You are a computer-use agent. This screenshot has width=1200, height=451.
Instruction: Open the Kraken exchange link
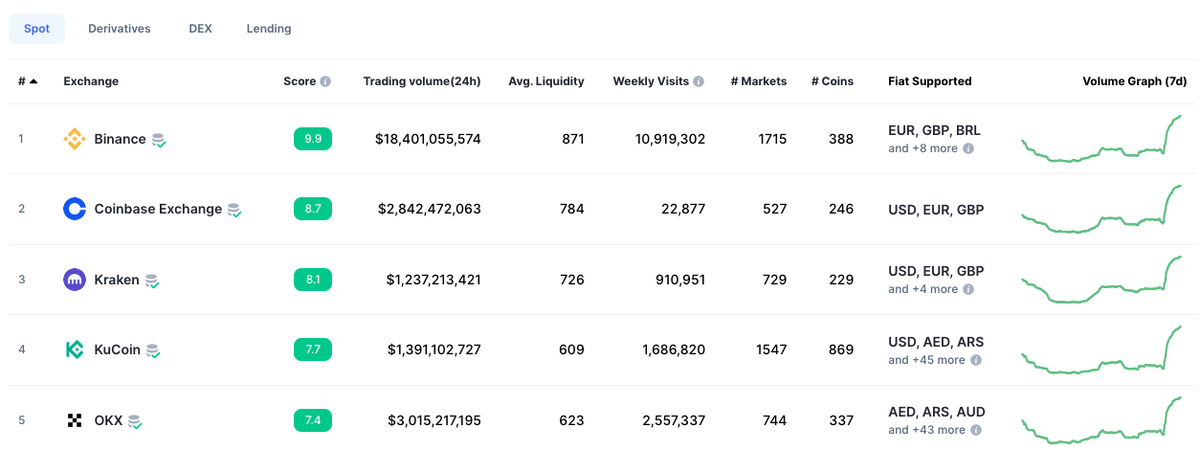tap(117, 280)
